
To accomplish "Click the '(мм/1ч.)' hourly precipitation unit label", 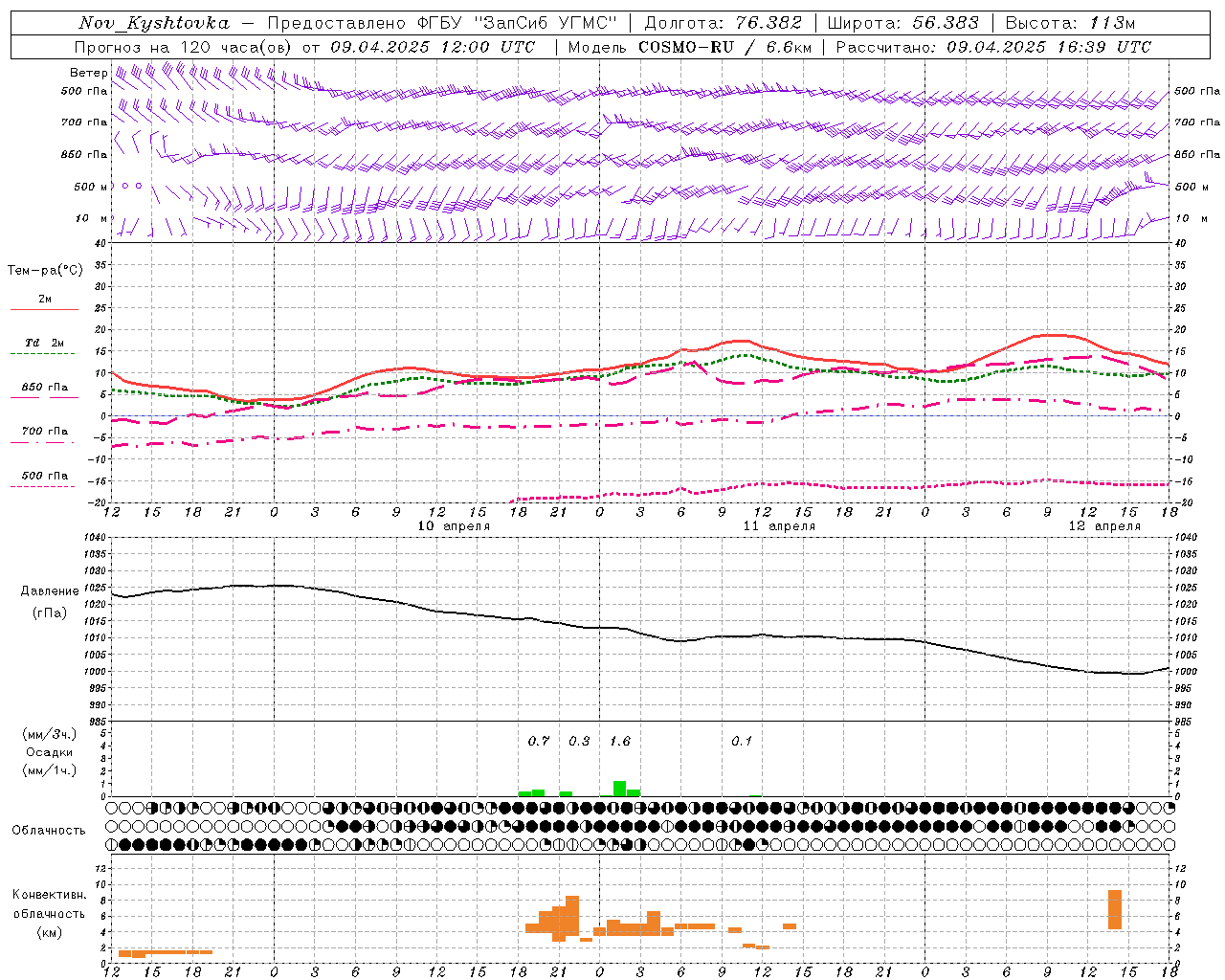I will (50, 770).
